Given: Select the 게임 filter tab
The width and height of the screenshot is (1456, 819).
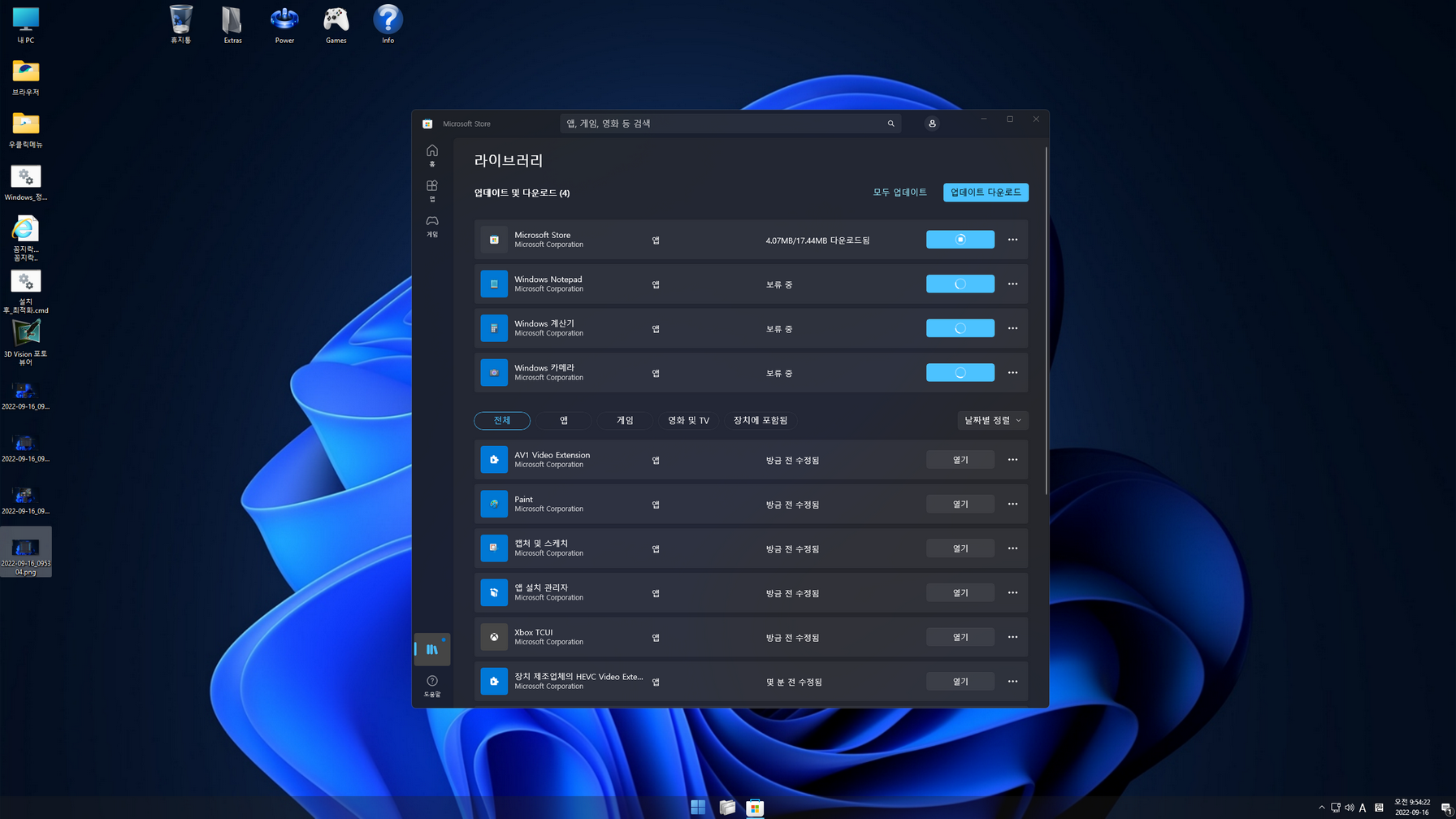Looking at the screenshot, I should [625, 420].
